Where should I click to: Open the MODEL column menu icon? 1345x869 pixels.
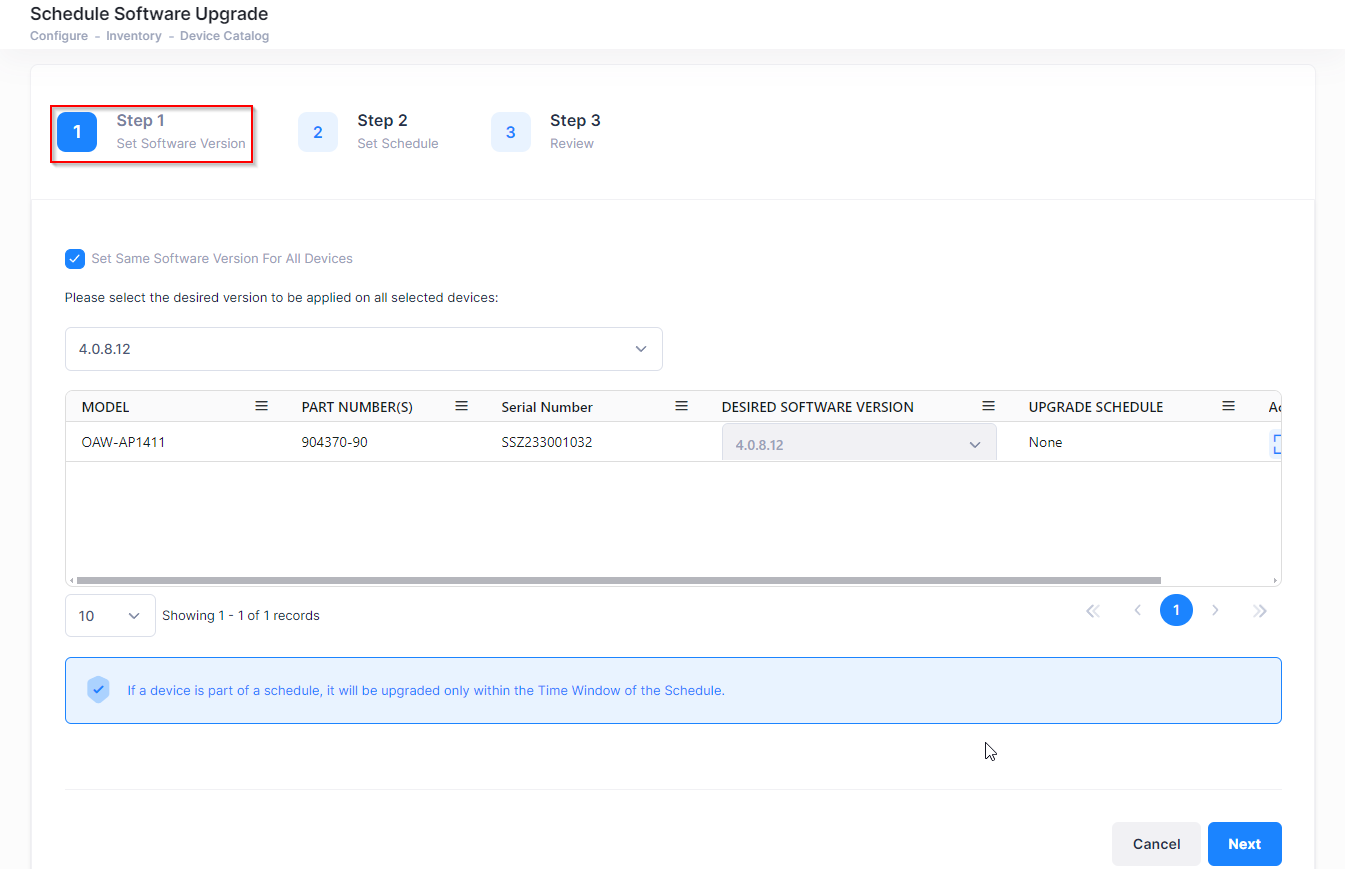pyautogui.click(x=261, y=406)
